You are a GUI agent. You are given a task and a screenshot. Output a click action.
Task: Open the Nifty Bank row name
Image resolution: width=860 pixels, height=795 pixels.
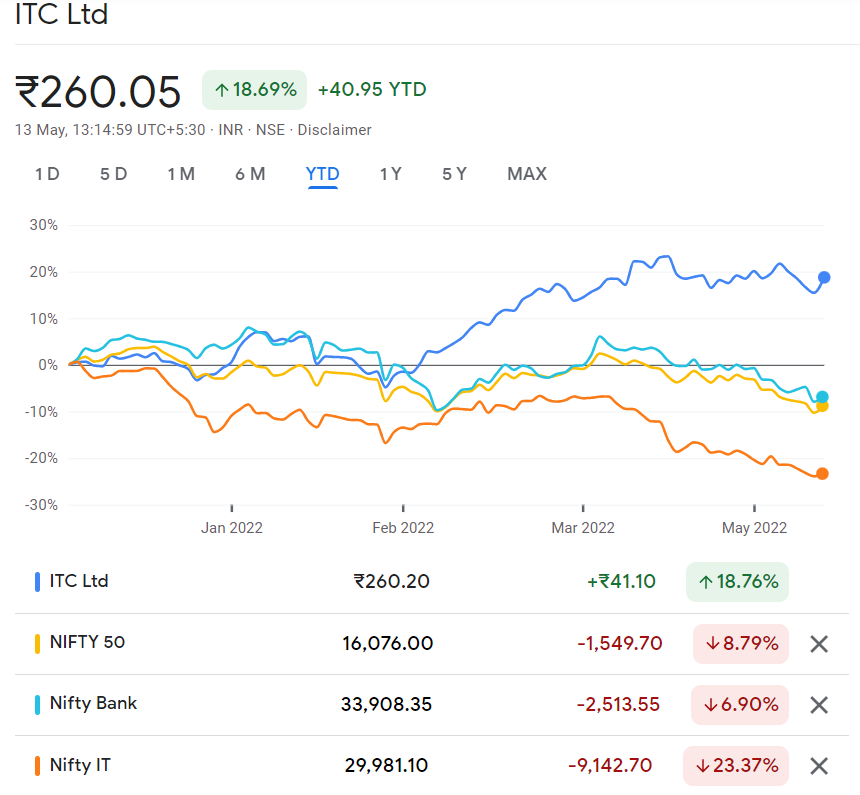coord(93,703)
